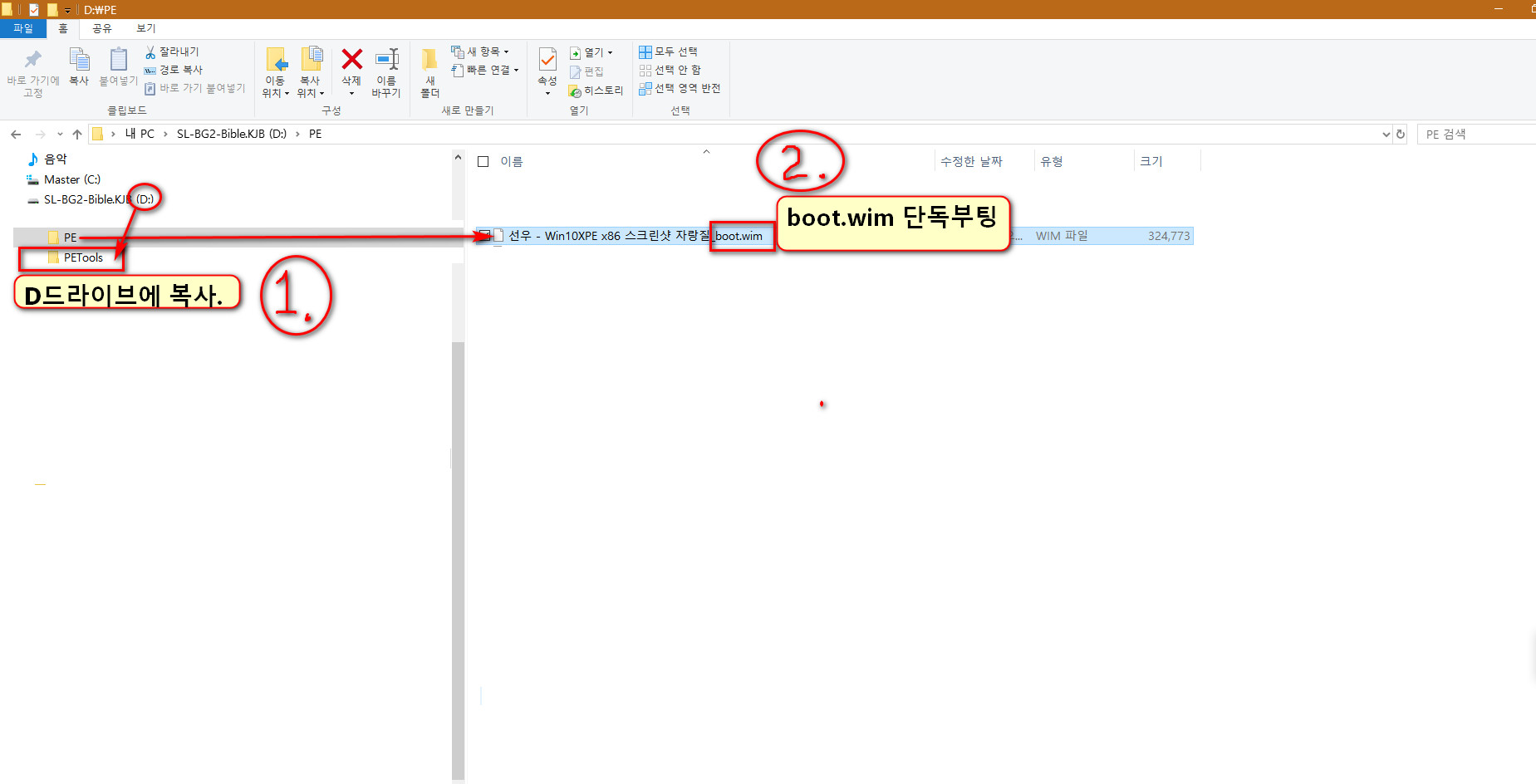
Task: Open recent locations dropdown arrow
Action: [60, 134]
